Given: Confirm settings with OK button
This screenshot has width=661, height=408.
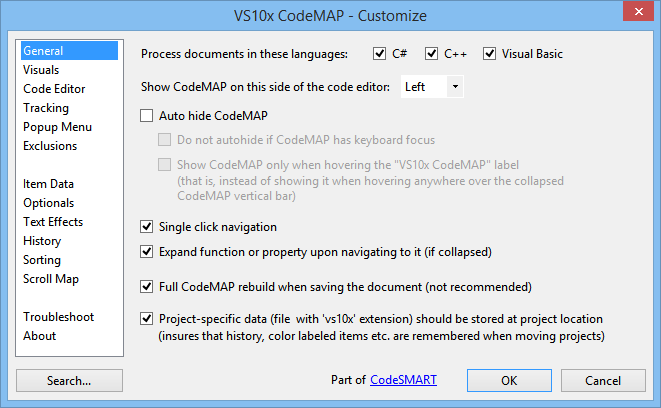Looking at the screenshot, I should 509,381.
